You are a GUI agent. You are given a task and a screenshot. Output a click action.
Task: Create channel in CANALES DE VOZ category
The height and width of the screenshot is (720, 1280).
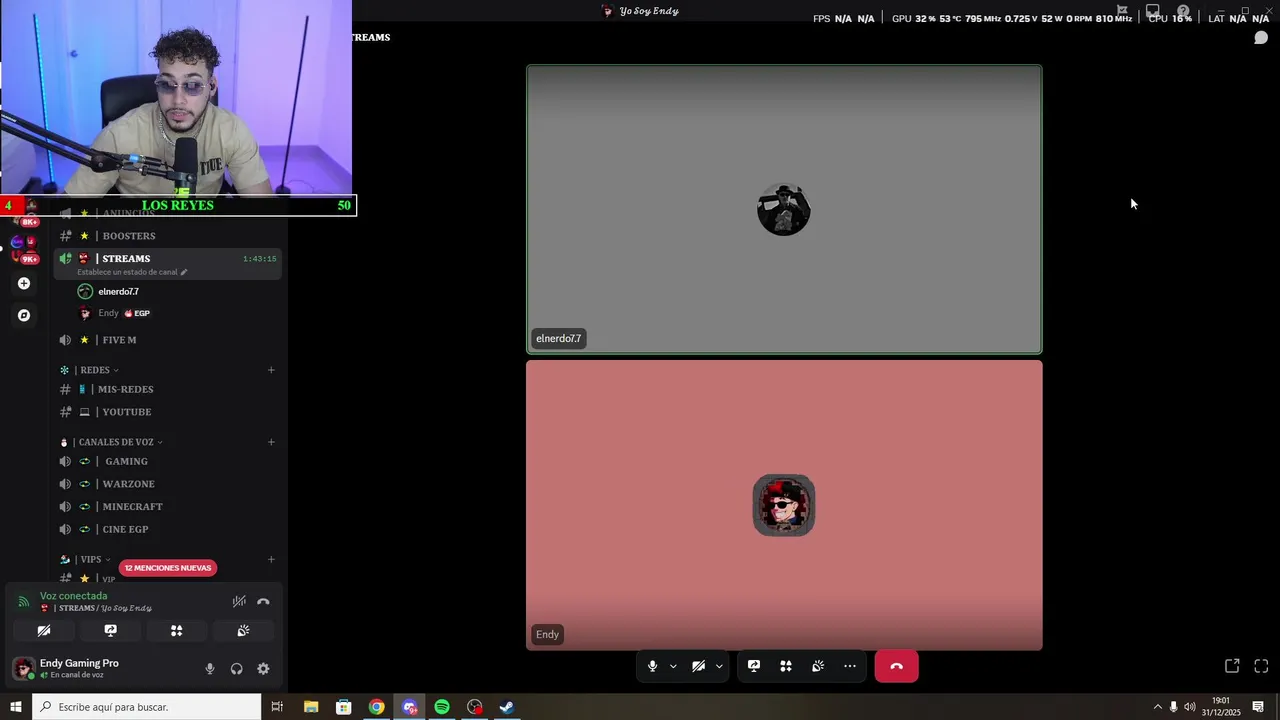point(271,442)
